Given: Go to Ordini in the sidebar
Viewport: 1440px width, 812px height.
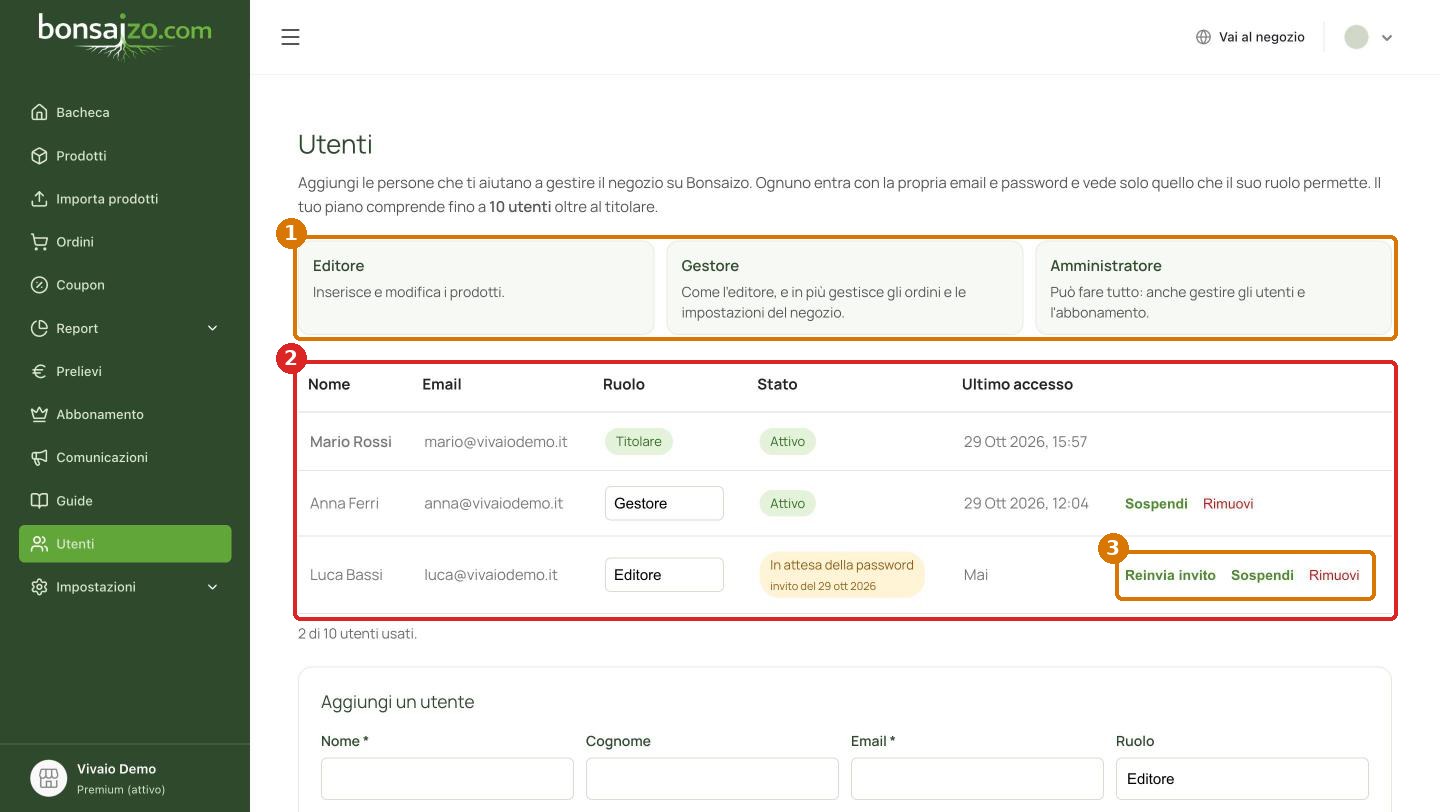Looking at the screenshot, I should tap(125, 242).
